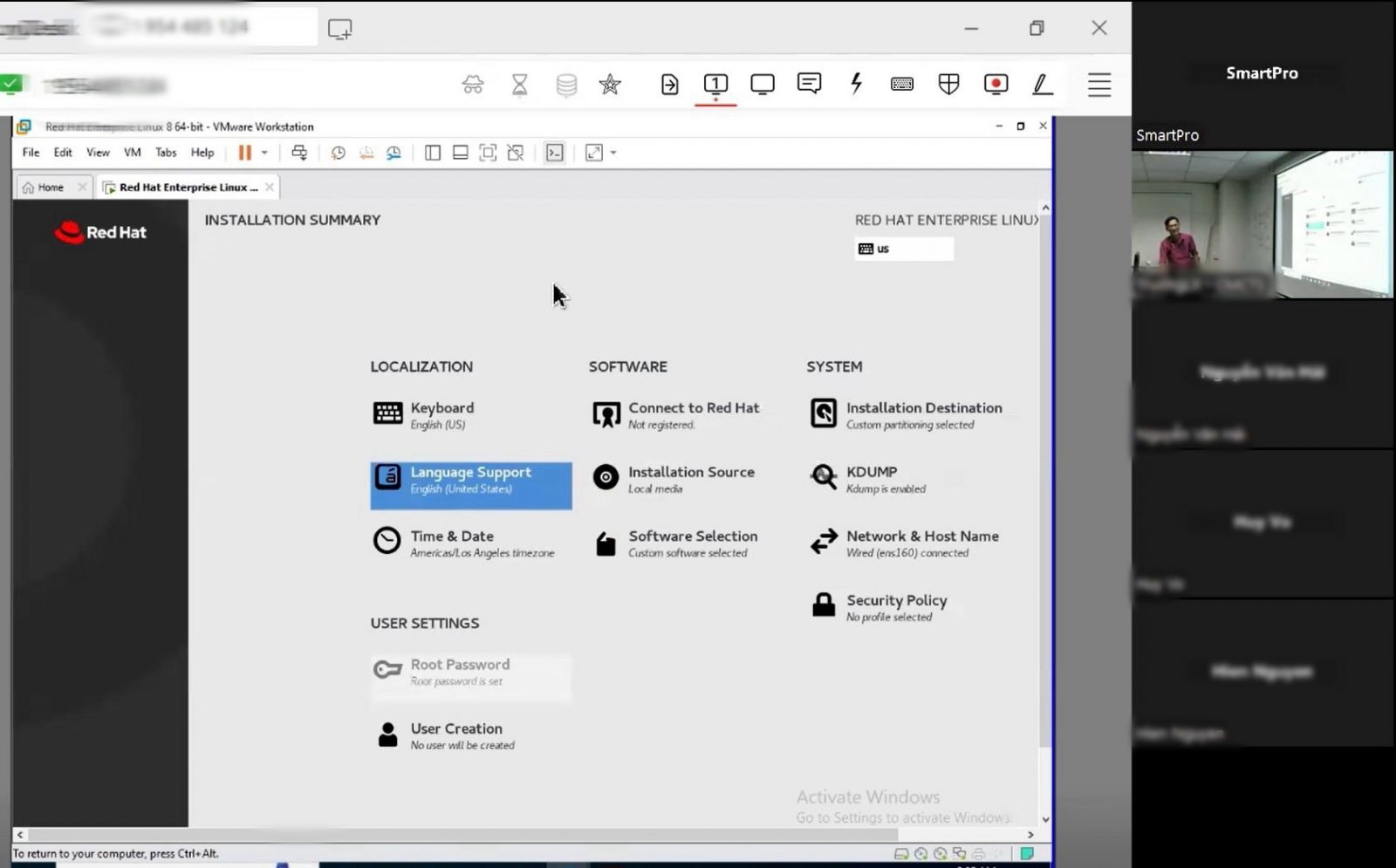The width and height of the screenshot is (1396, 868).
Task: Click Network & Host Name label
Action: pyautogui.click(x=922, y=536)
